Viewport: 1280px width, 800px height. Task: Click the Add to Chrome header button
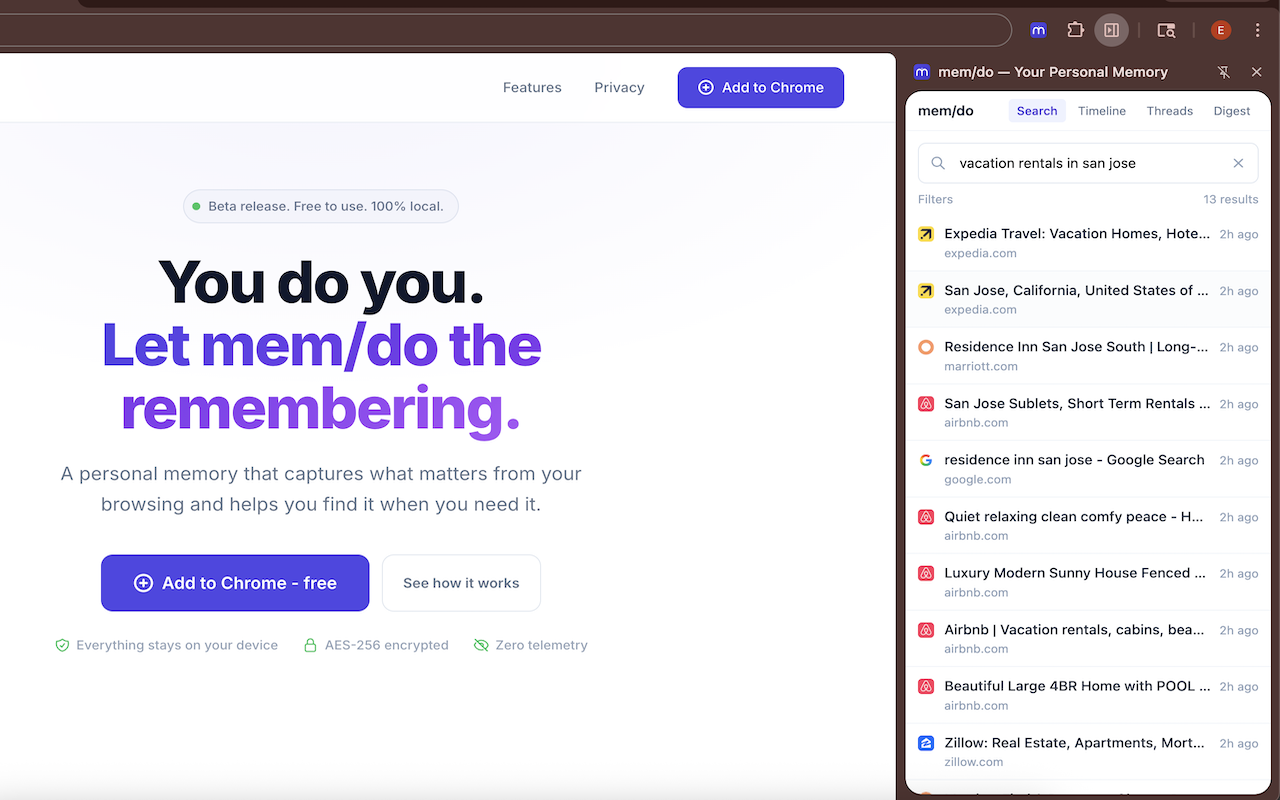pyautogui.click(x=761, y=87)
